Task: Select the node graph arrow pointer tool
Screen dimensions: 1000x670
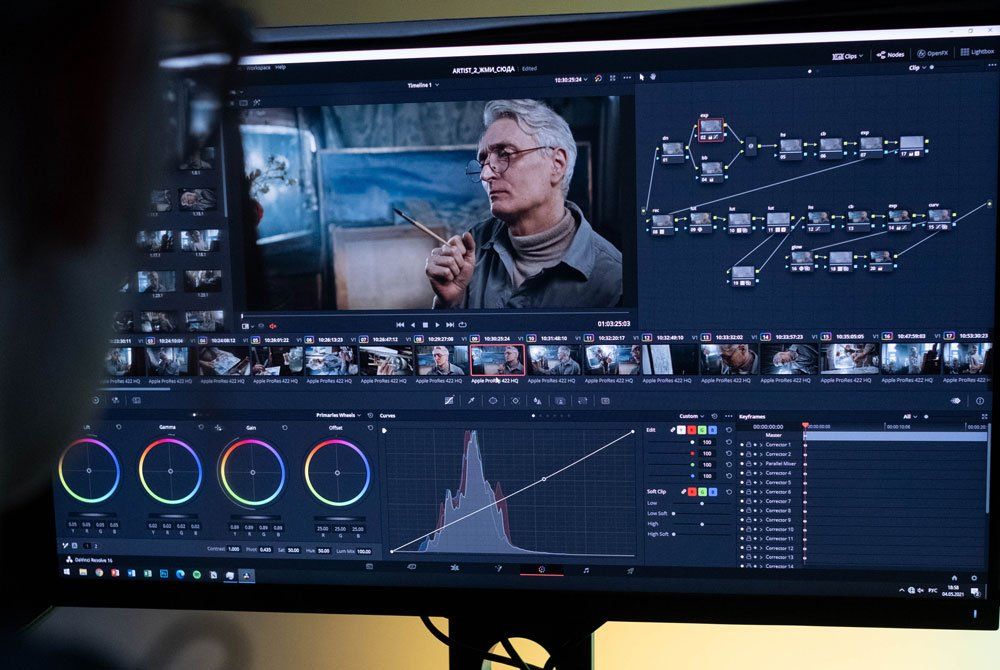Action: (x=642, y=77)
